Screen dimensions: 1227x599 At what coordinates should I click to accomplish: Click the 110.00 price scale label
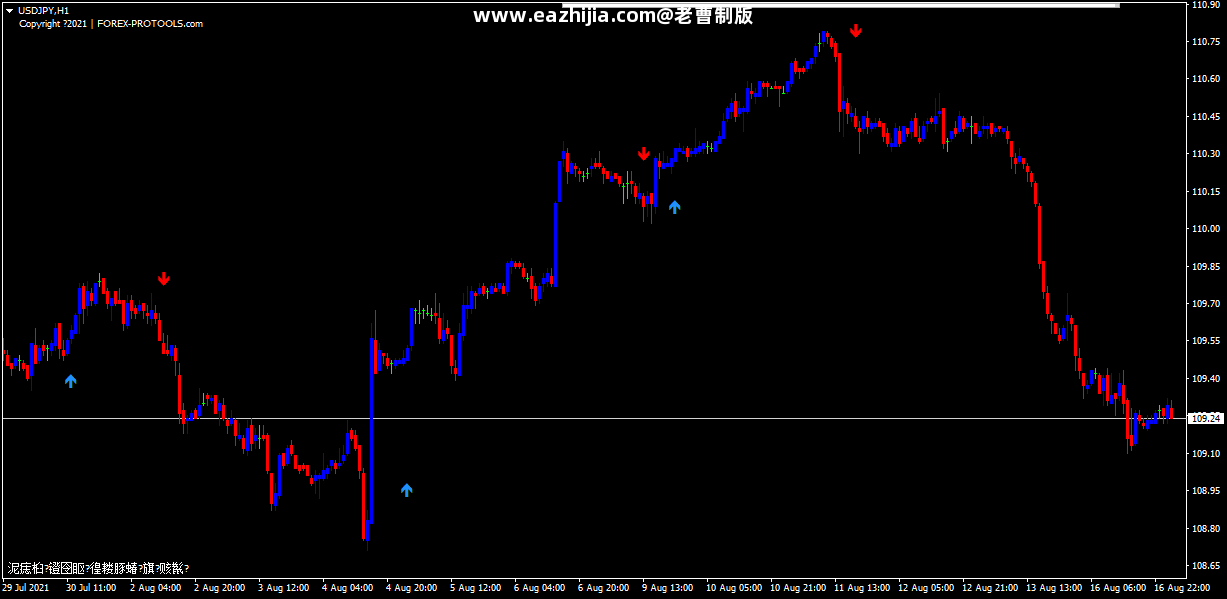(1206, 229)
